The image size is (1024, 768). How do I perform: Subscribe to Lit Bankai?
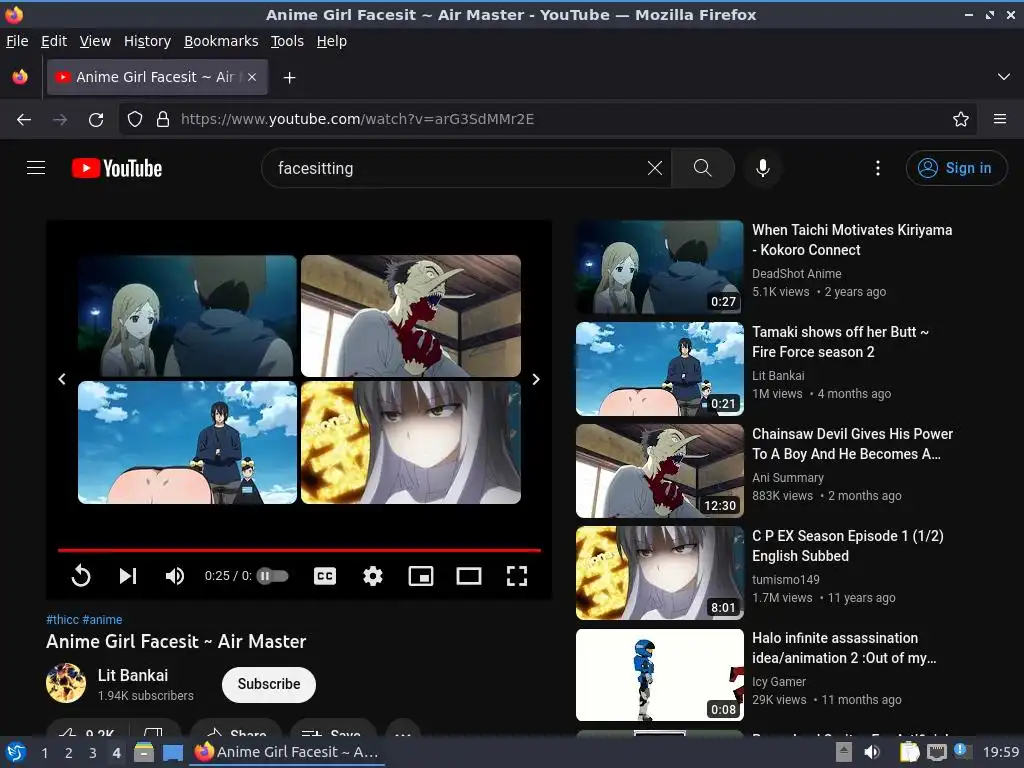(x=268, y=684)
